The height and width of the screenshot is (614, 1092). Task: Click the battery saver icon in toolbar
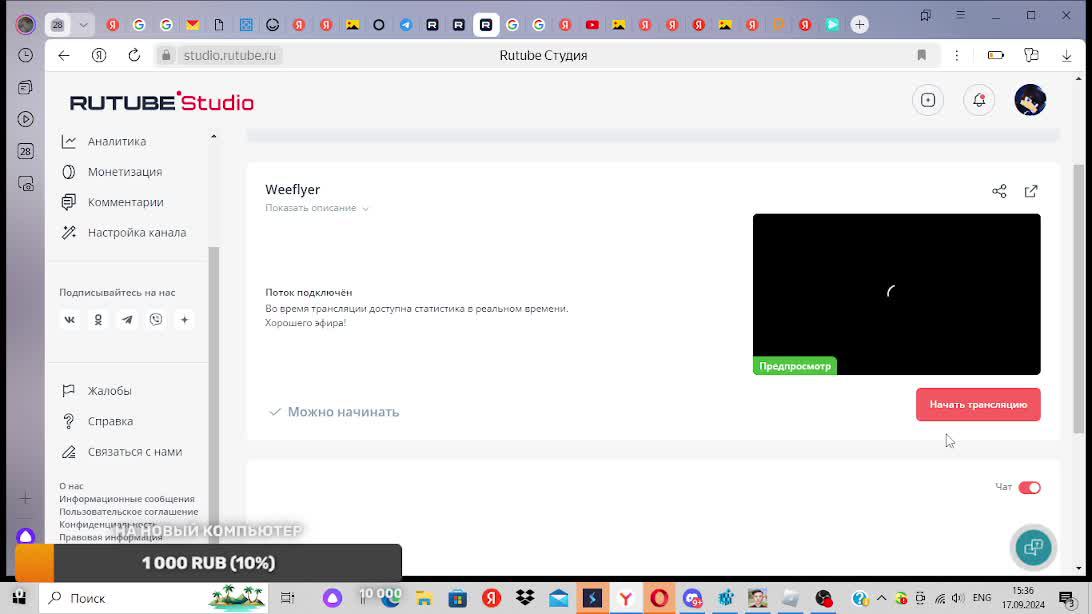[995, 56]
